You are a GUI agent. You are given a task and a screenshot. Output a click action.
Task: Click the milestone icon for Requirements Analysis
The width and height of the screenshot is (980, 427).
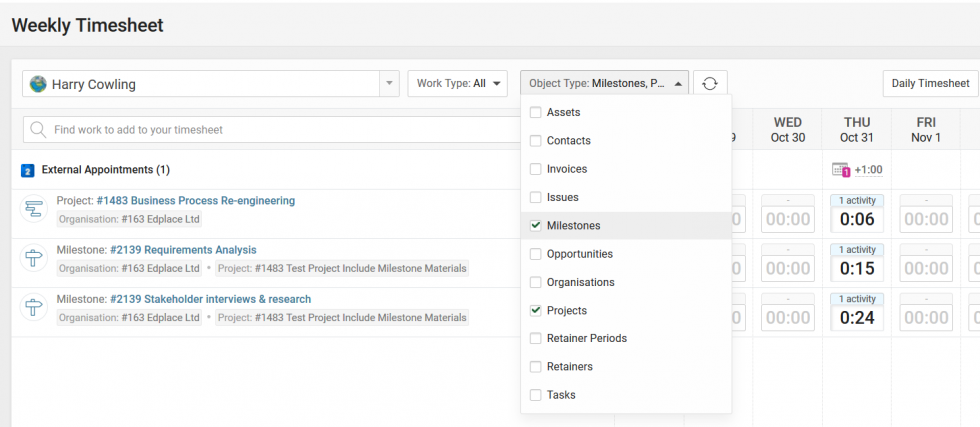tap(34, 258)
